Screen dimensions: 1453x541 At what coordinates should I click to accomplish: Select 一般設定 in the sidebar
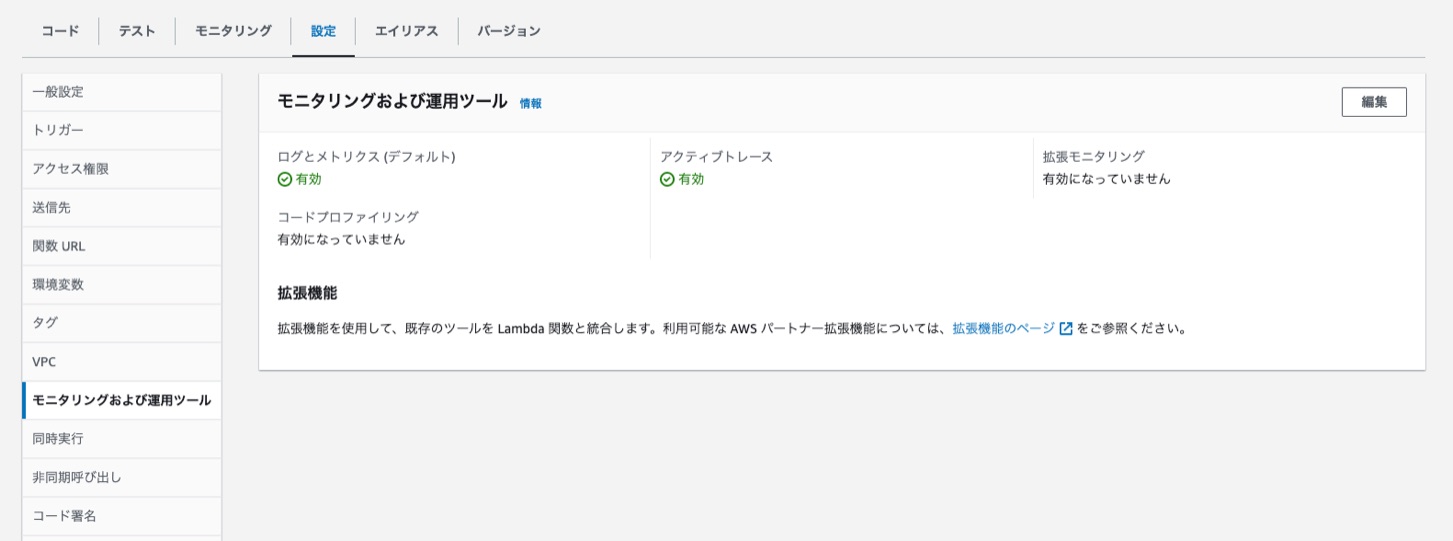pyautogui.click(x=58, y=92)
